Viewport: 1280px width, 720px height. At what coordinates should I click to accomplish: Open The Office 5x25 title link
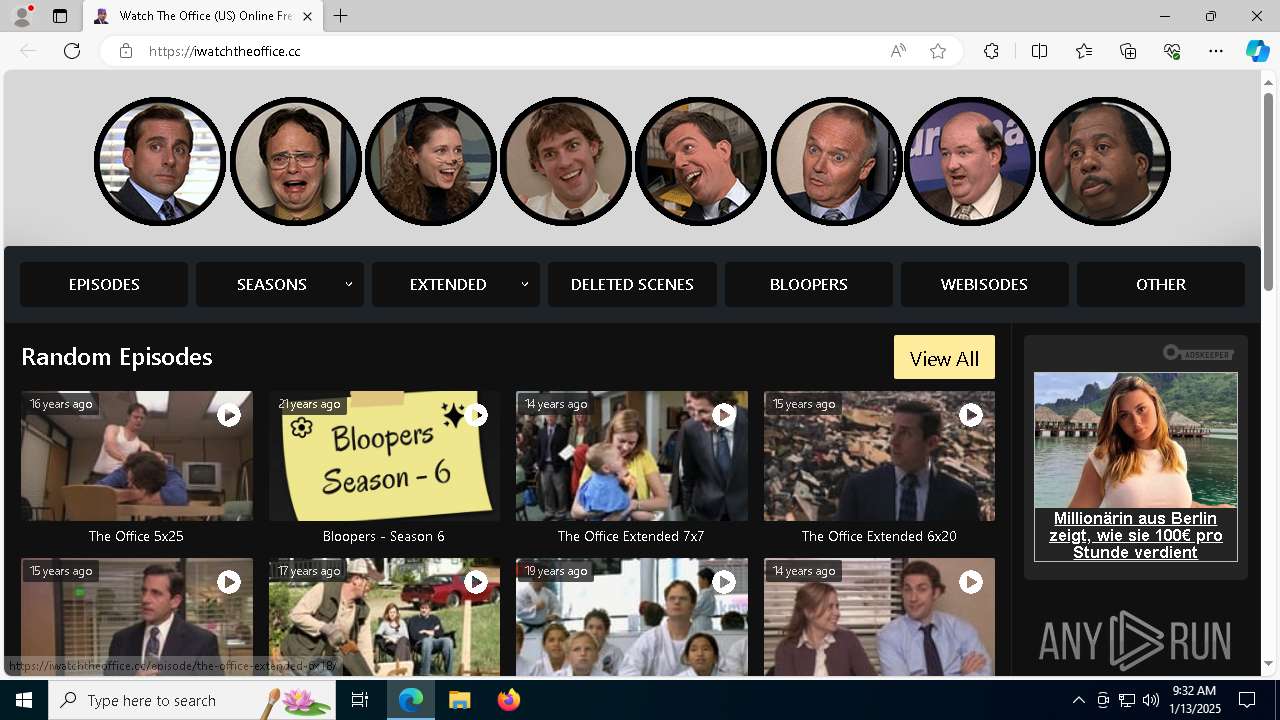pyautogui.click(x=136, y=536)
